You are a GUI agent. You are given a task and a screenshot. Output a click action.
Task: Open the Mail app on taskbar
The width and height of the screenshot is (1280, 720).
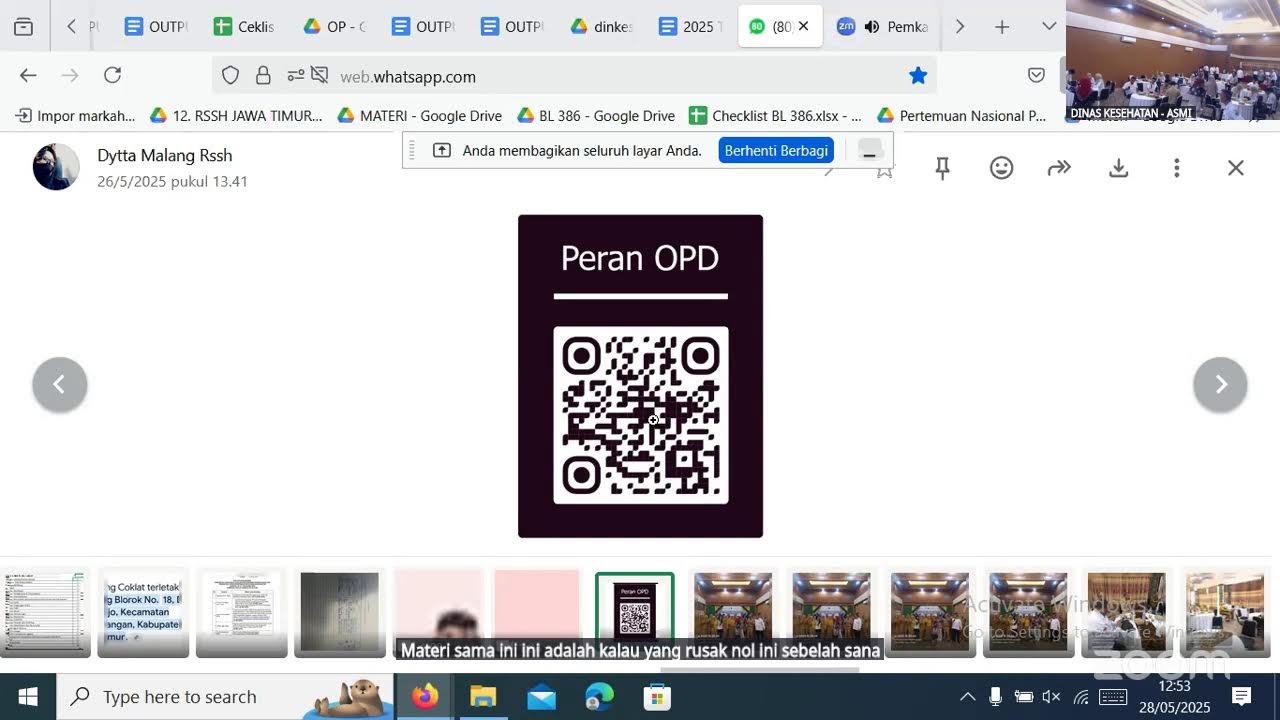tap(541, 696)
